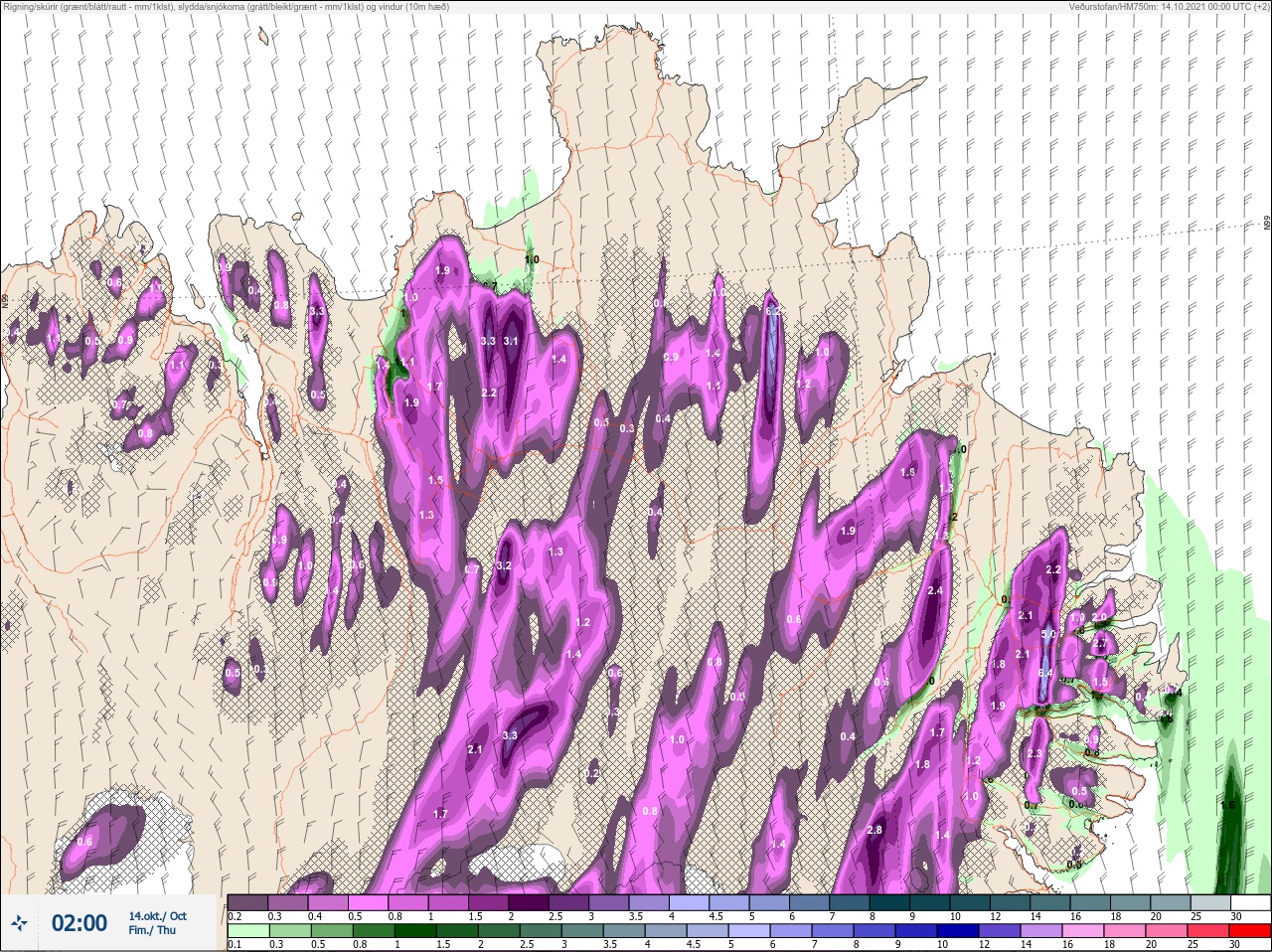Click the '30' label in bottom legend row

tap(1236, 944)
